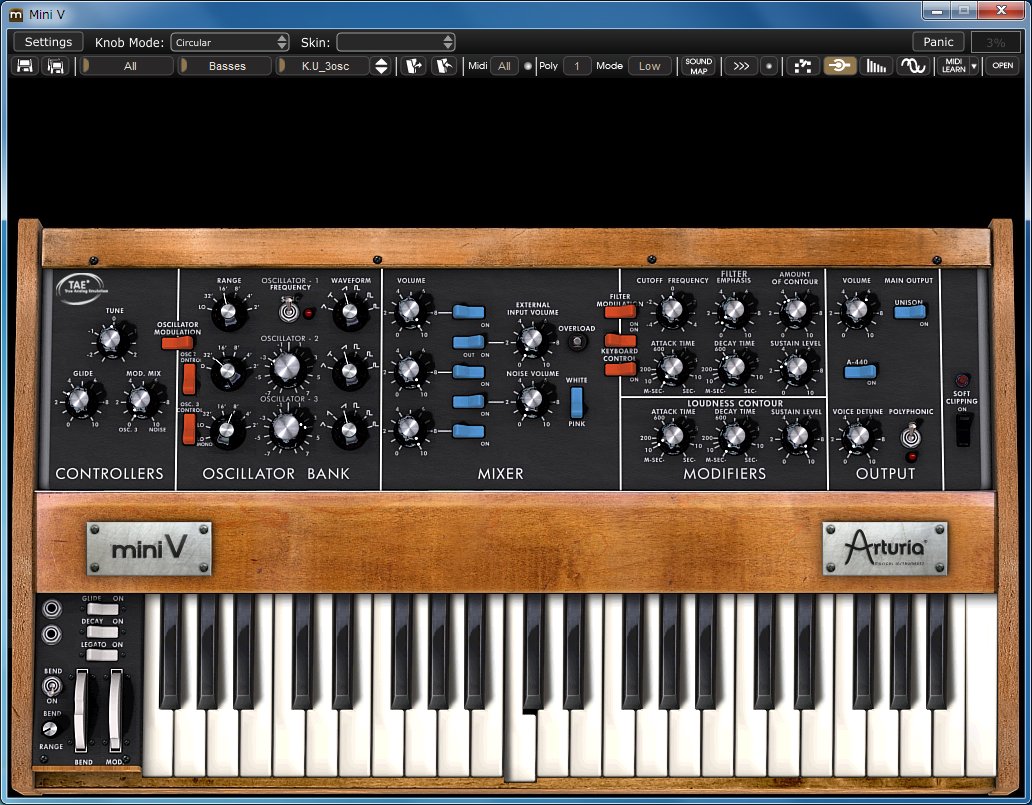Toggle the Decay On white switch
The height and width of the screenshot is (805, 1032).
[103, 632]
